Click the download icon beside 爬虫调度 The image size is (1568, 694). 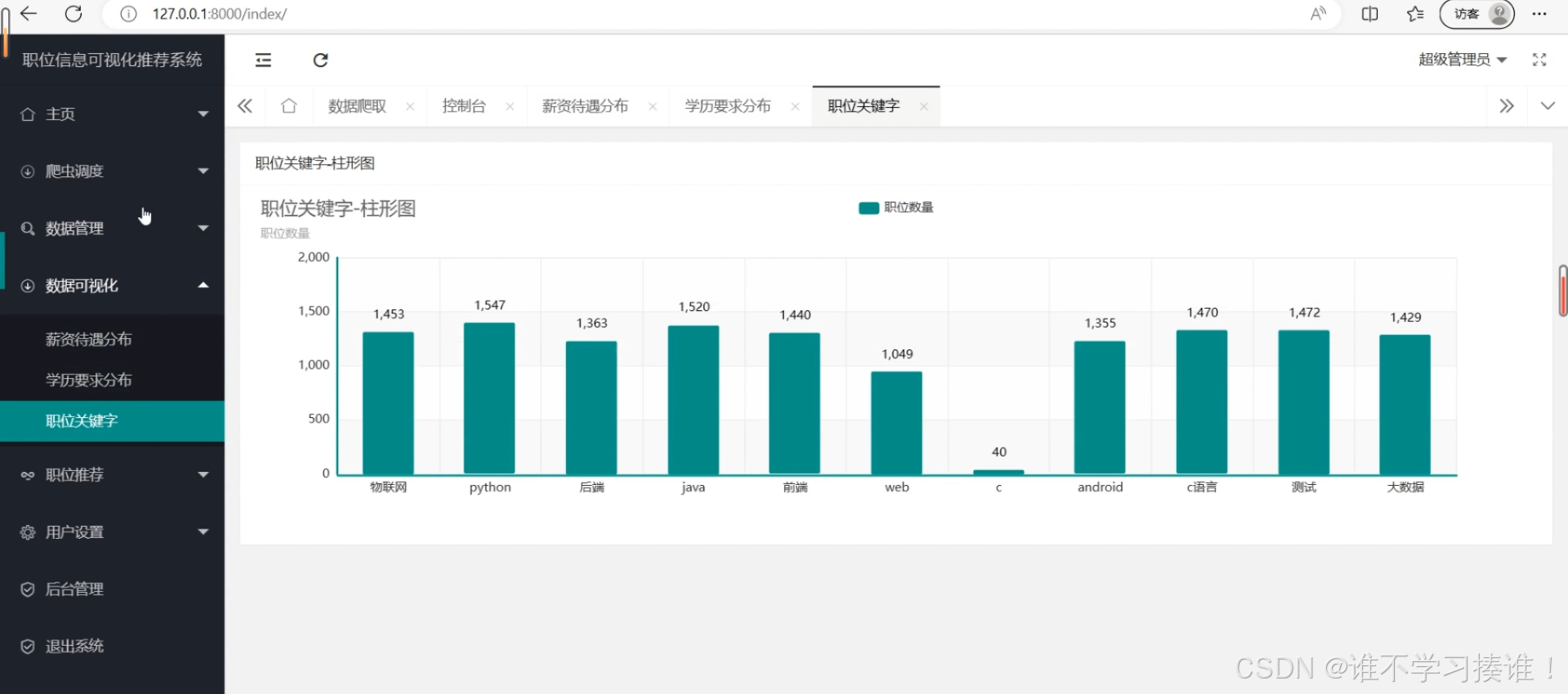(x=28, y=171)
